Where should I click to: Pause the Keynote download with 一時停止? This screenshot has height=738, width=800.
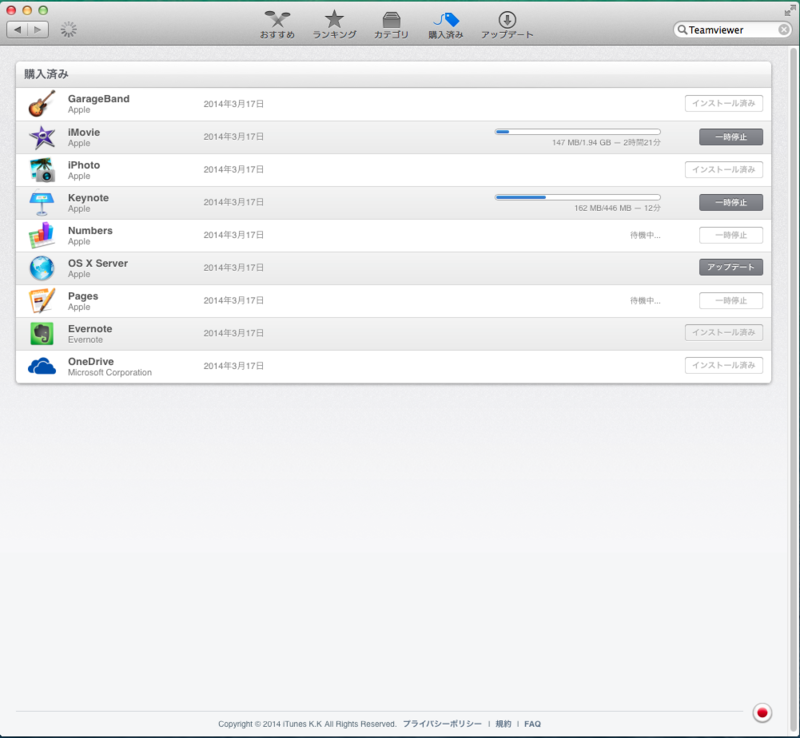click(x=731, y=202)
